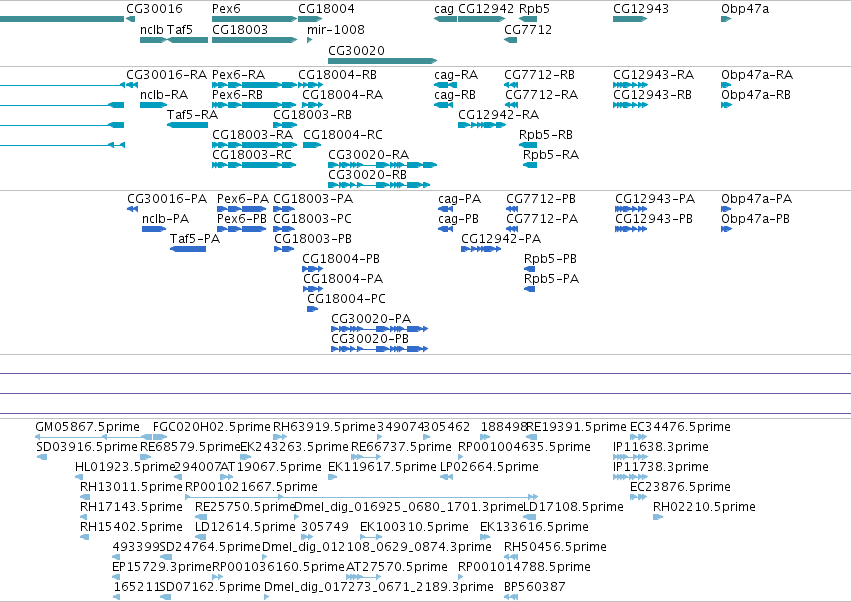The width and height of the screenshot is (851, 602).
Task: Click the "Rpb5" gene label
Action: tap(534, 9)
